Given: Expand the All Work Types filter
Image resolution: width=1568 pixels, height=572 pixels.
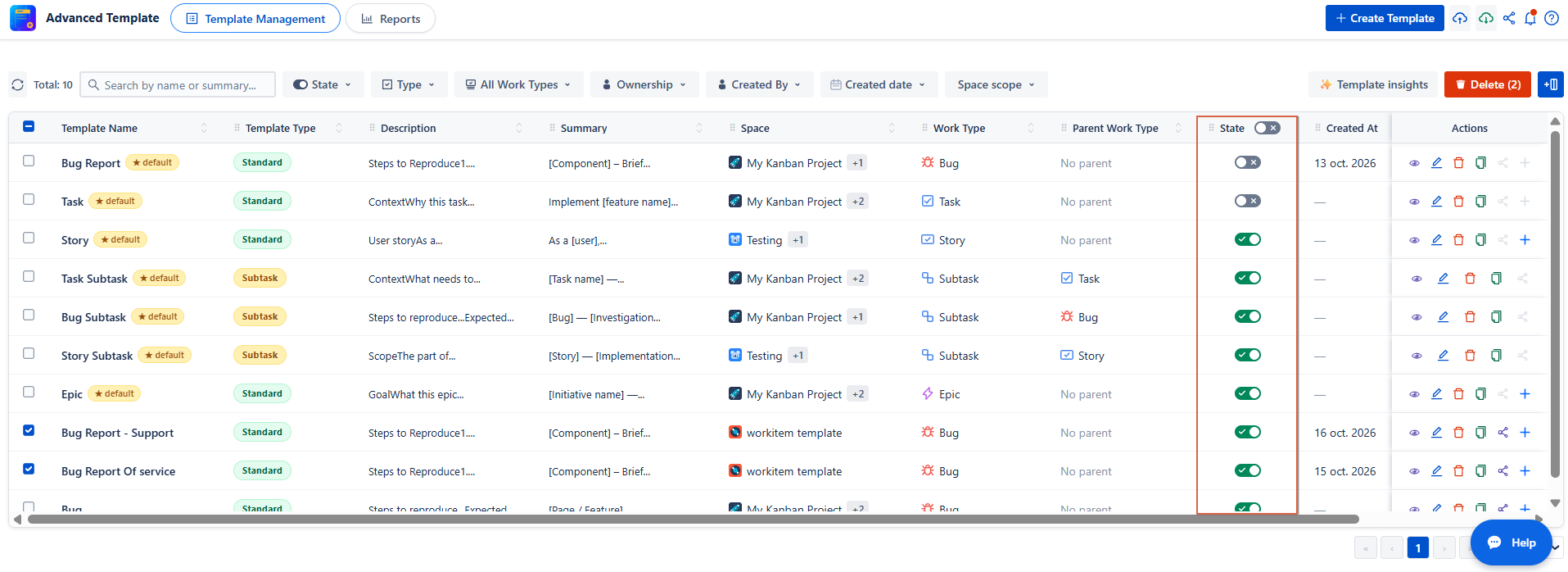Looking at the screenshot, I should coord(519,84).
